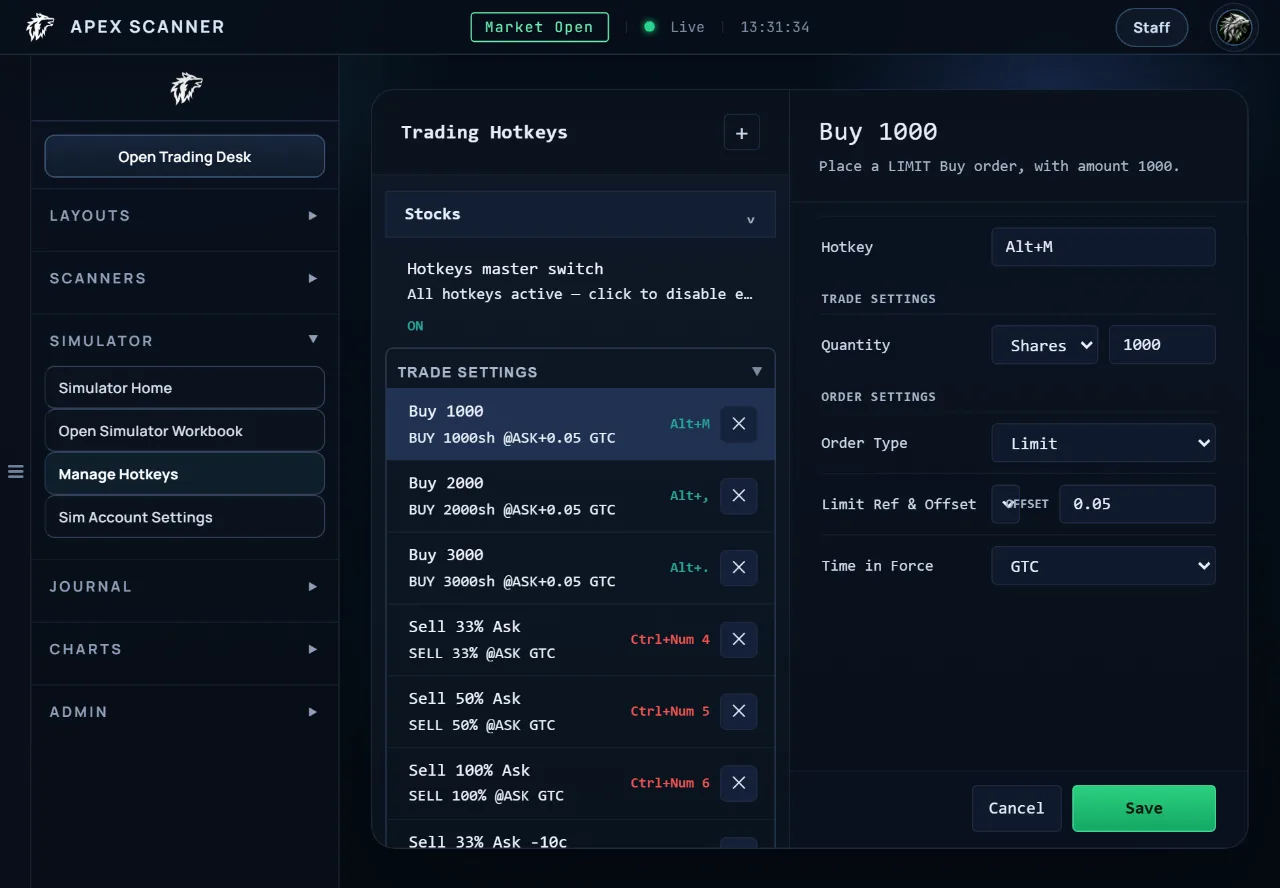Screen dimensions: 1280x888
Task: Click the Staff button
Action: coord(1152,28)
